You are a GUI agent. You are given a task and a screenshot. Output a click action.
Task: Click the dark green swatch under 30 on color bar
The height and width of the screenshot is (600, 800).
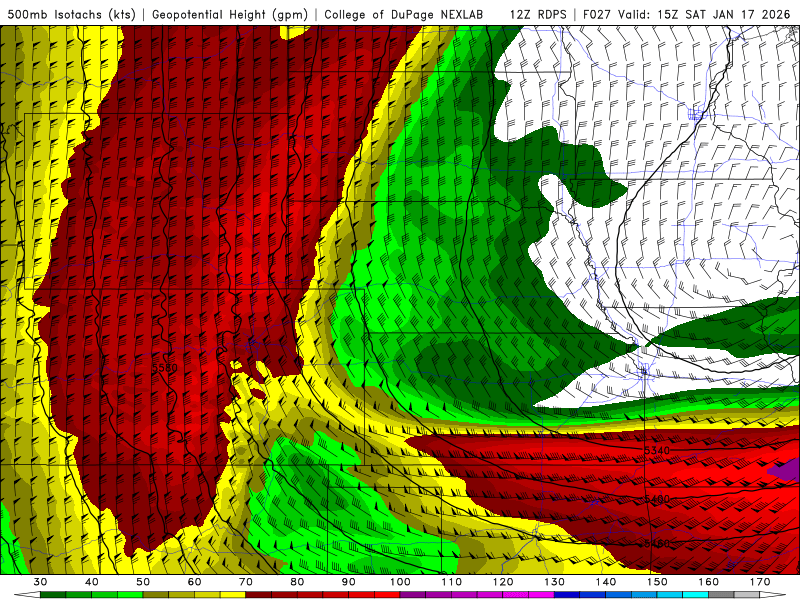(53, 595)
